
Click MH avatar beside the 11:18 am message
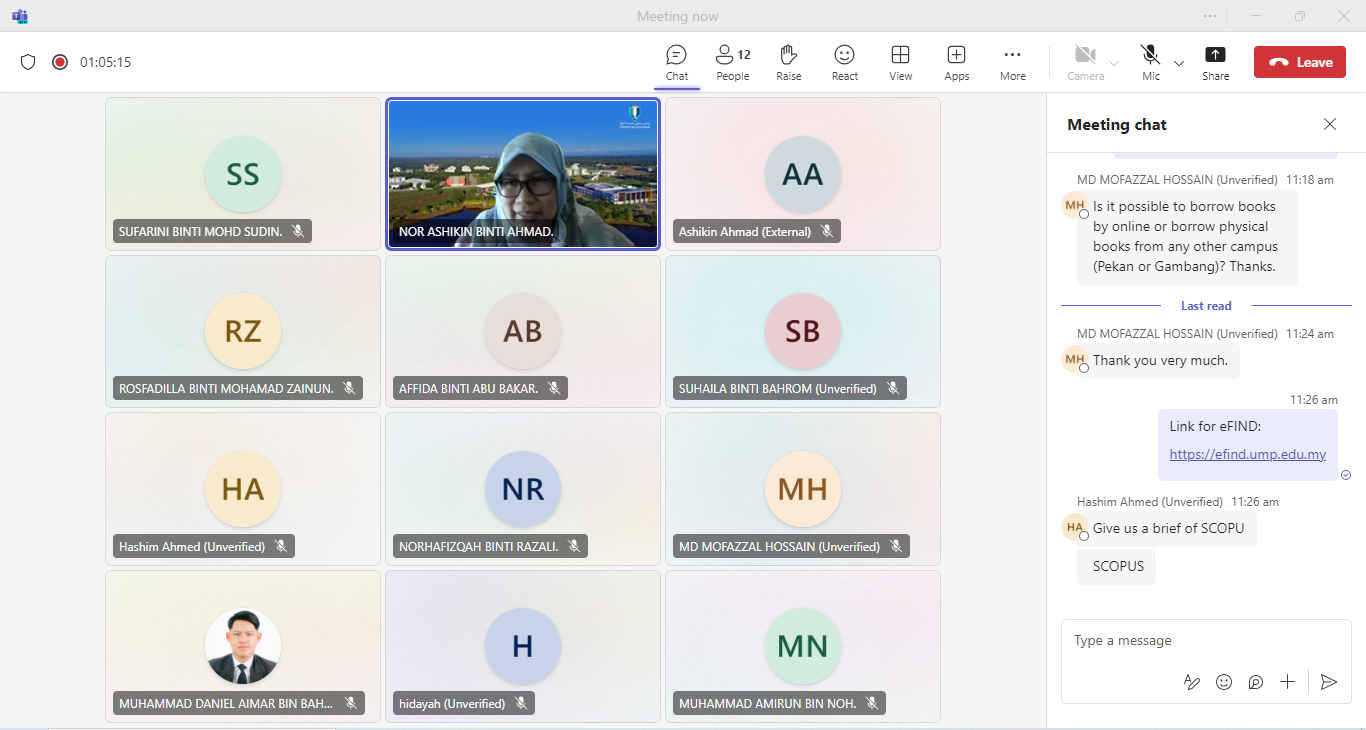click(1074, 206)
